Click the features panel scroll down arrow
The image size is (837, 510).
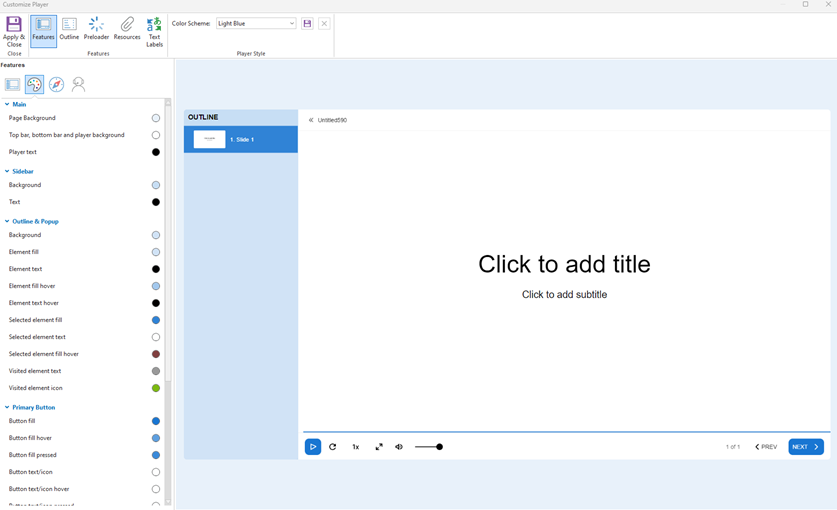[x=168, y=502]
